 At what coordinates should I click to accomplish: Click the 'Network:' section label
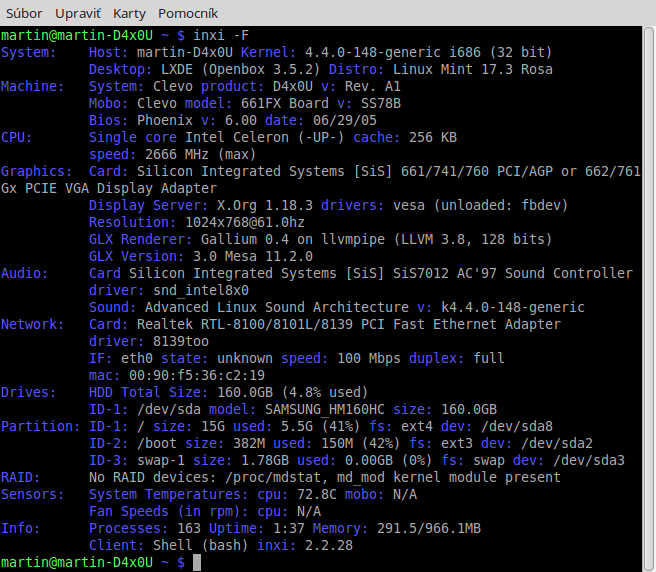(34, 324)
